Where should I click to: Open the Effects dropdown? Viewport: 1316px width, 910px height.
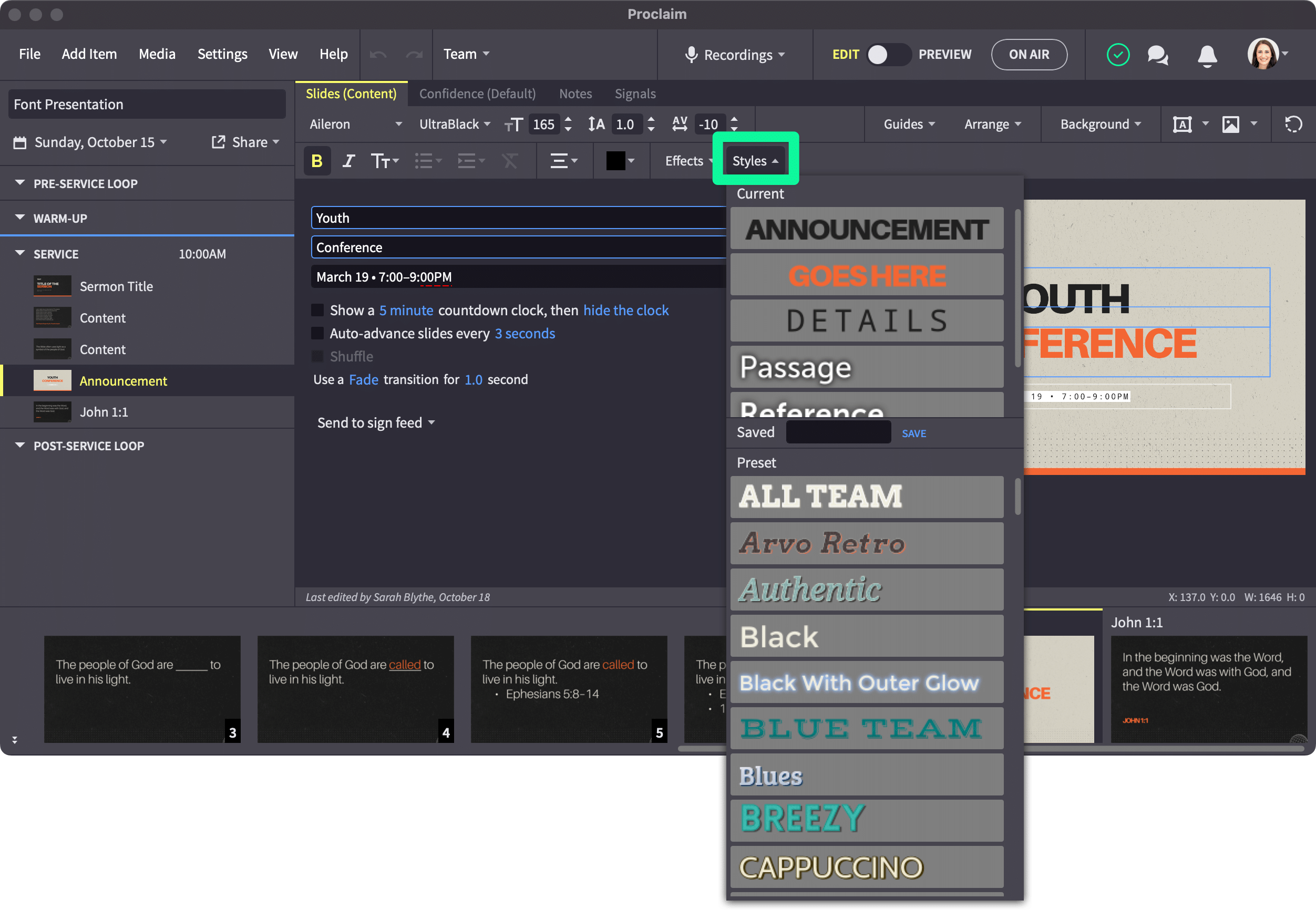(688, 161)
